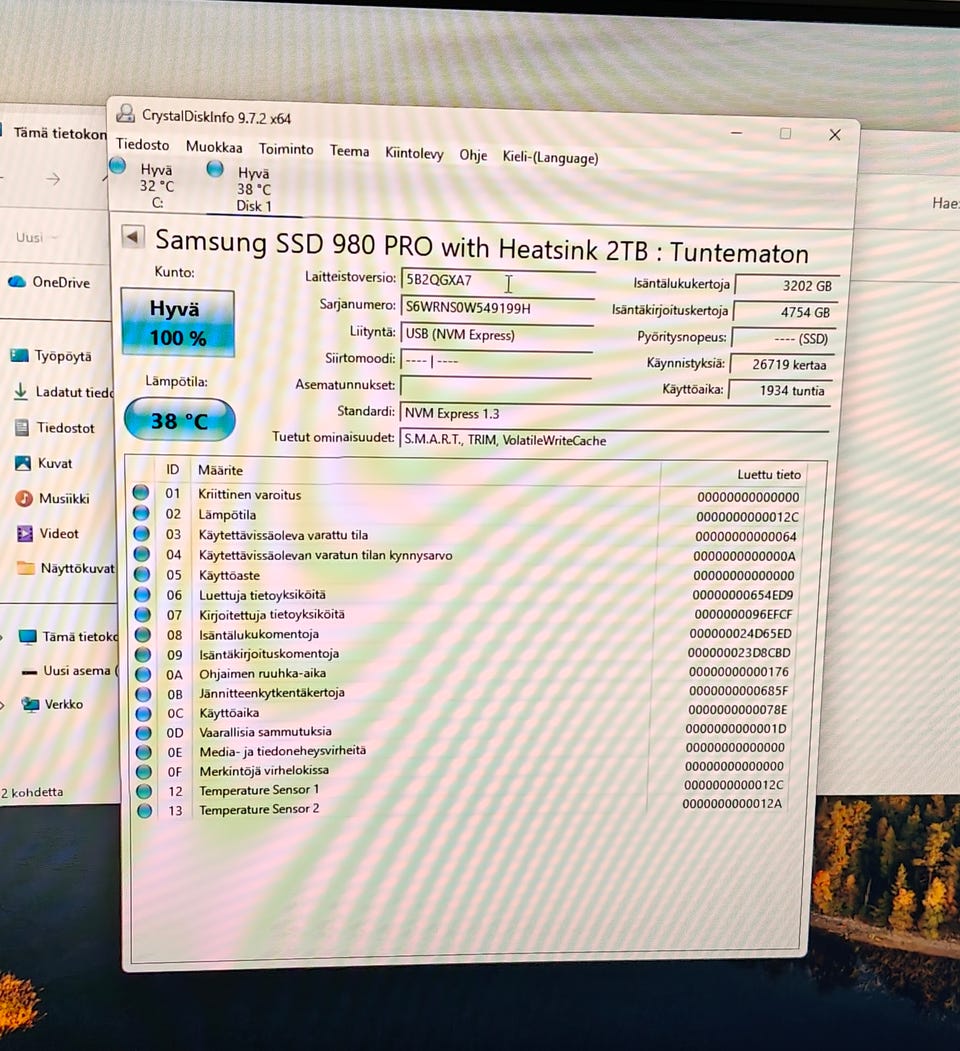Select Verkko in Explorer tree
This screenshot has height=1051, width=960.
coord(52,704)
